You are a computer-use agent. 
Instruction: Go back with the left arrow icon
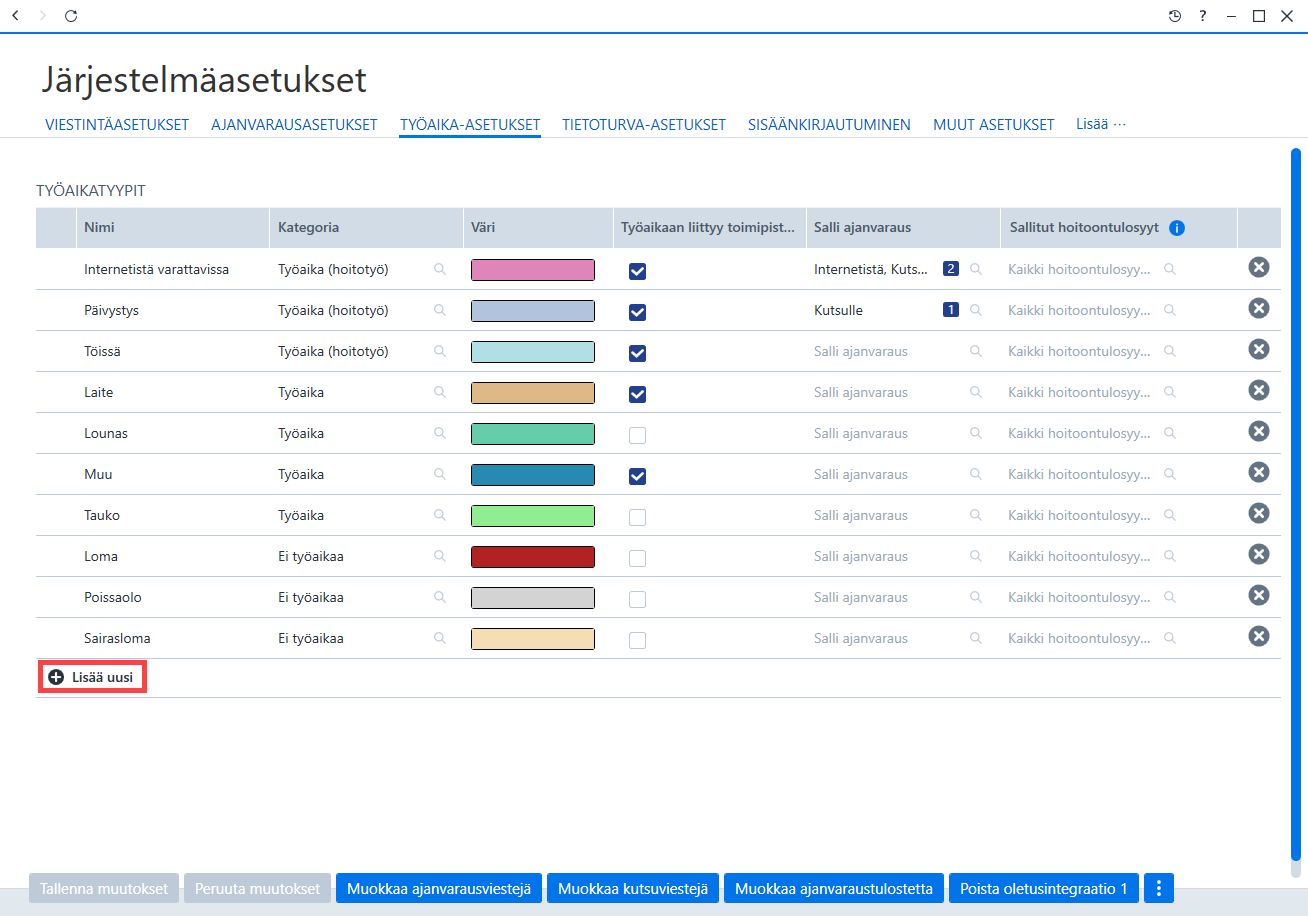[14, 16]
